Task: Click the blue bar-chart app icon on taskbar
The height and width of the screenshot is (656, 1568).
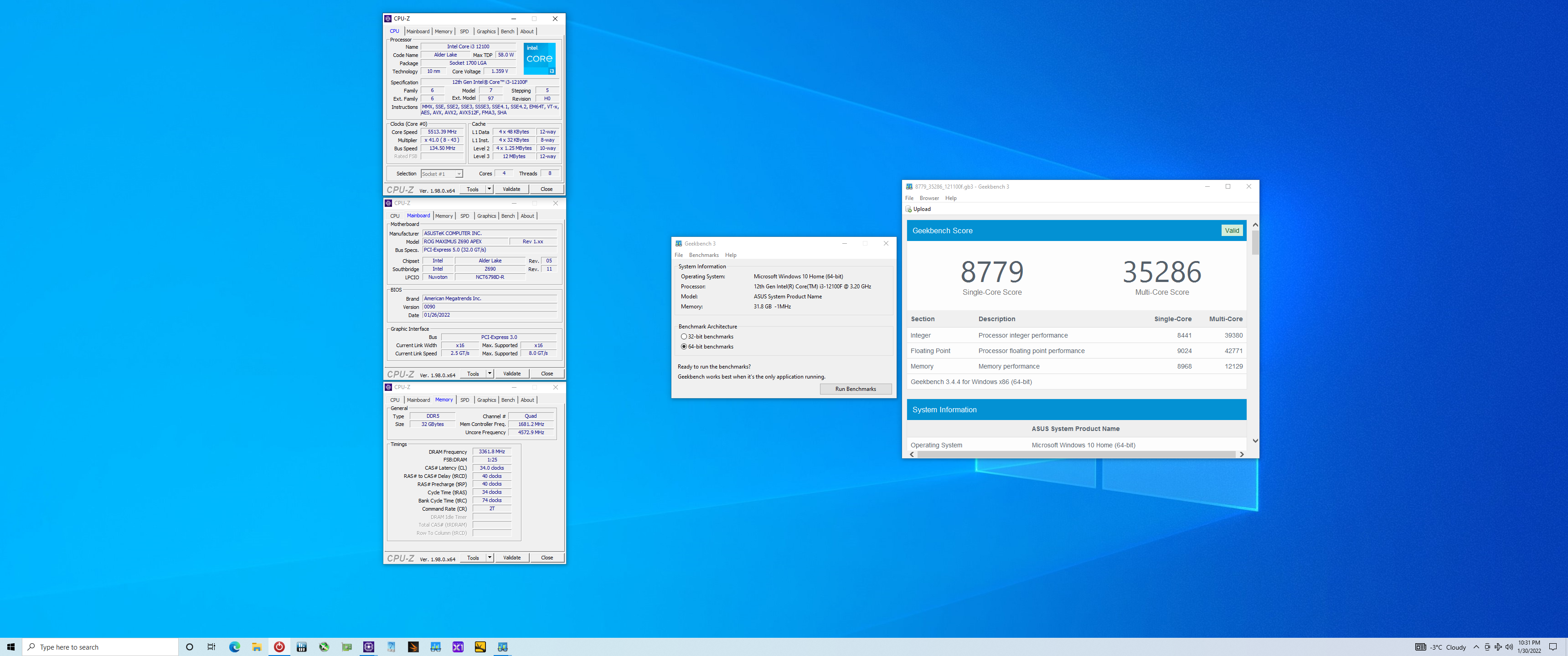Action: click(302, 647)
